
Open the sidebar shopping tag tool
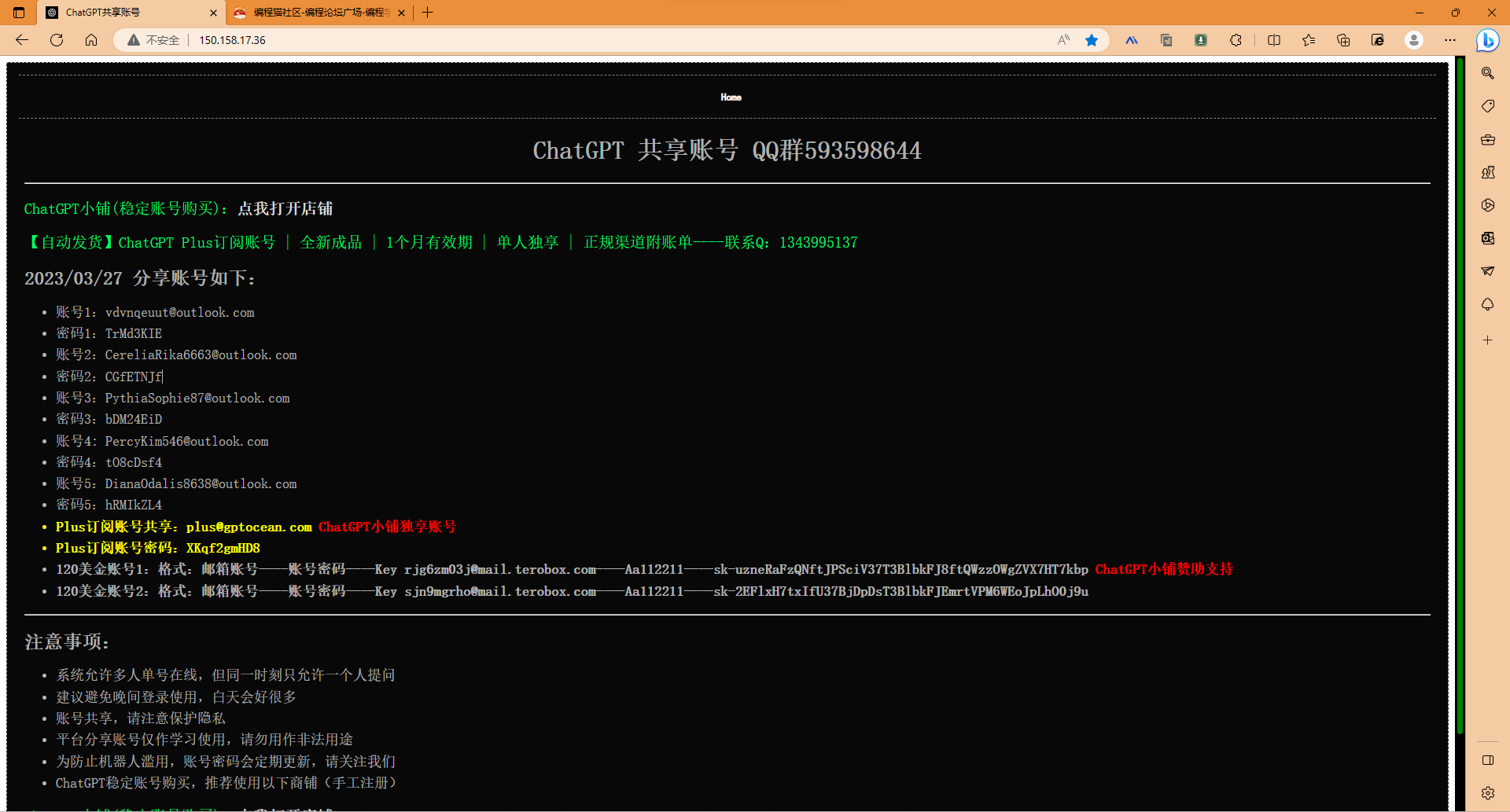click(x=1487, y=106)
